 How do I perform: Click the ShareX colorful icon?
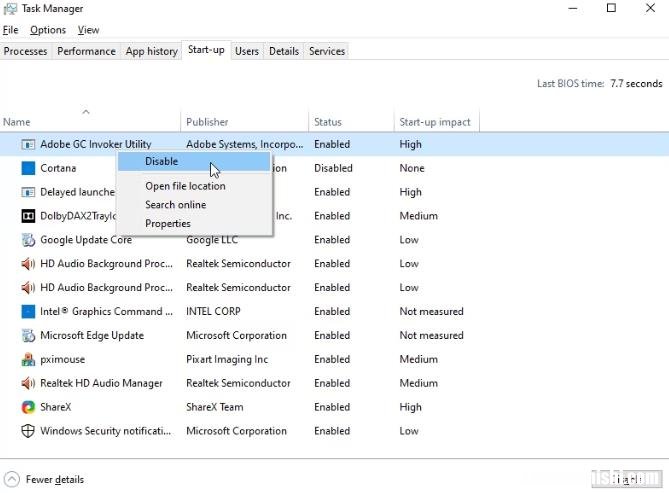(28, 407)
